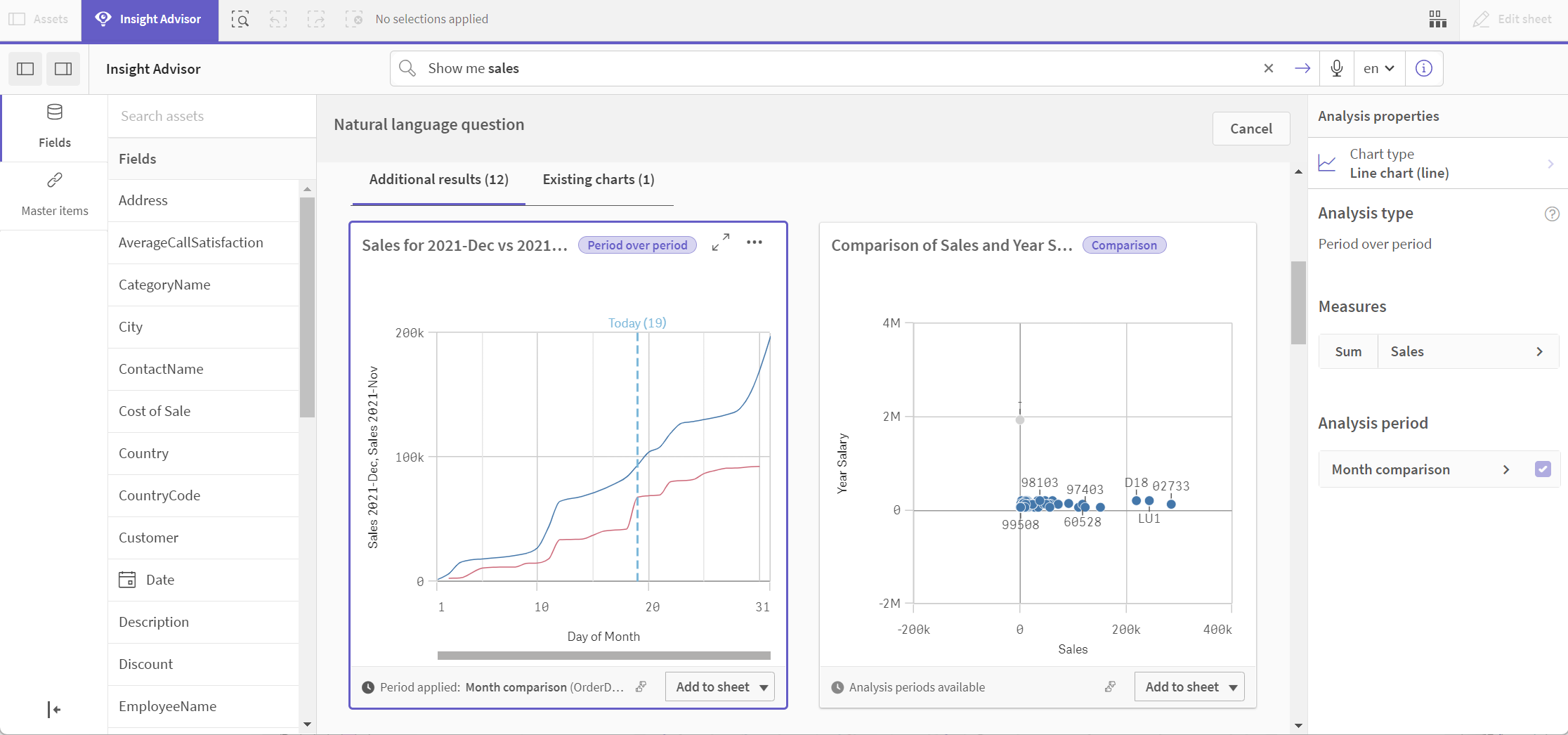Image resolution: width=1568 pixels, height=735 pixels.
Task: Open the Fields panel in the sidebar
Action: click(x=53, y=125)
